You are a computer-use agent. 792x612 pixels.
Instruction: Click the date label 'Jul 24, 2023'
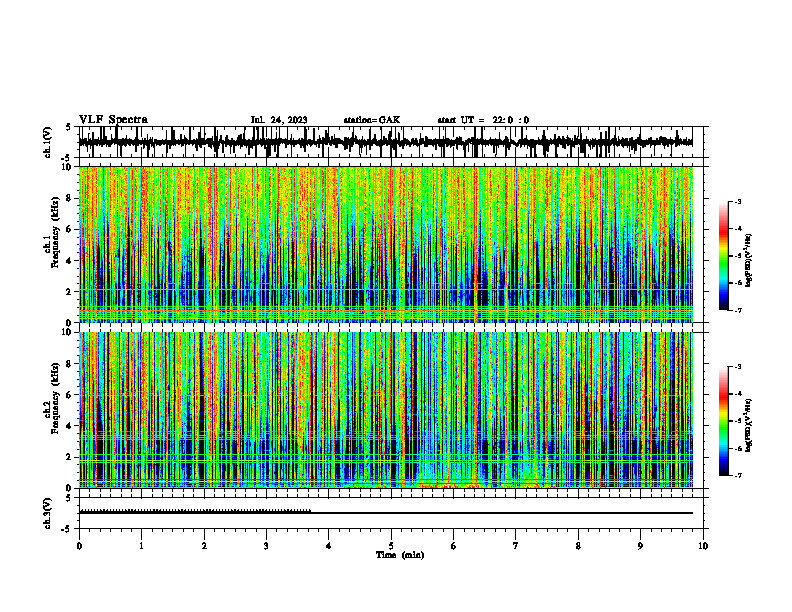[x=279, y=120]
